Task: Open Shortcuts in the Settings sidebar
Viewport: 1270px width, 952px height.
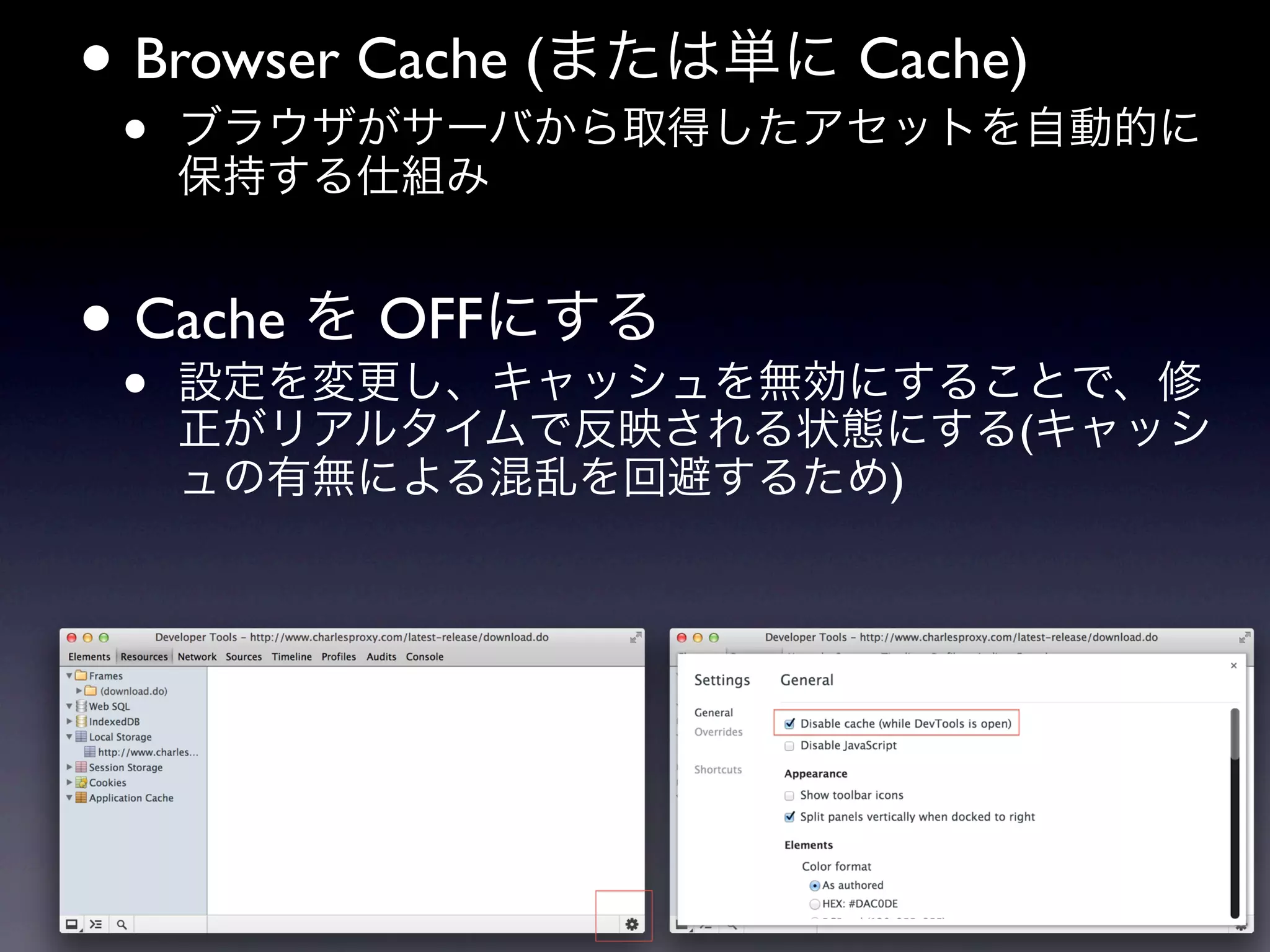Action: (718, 770)
